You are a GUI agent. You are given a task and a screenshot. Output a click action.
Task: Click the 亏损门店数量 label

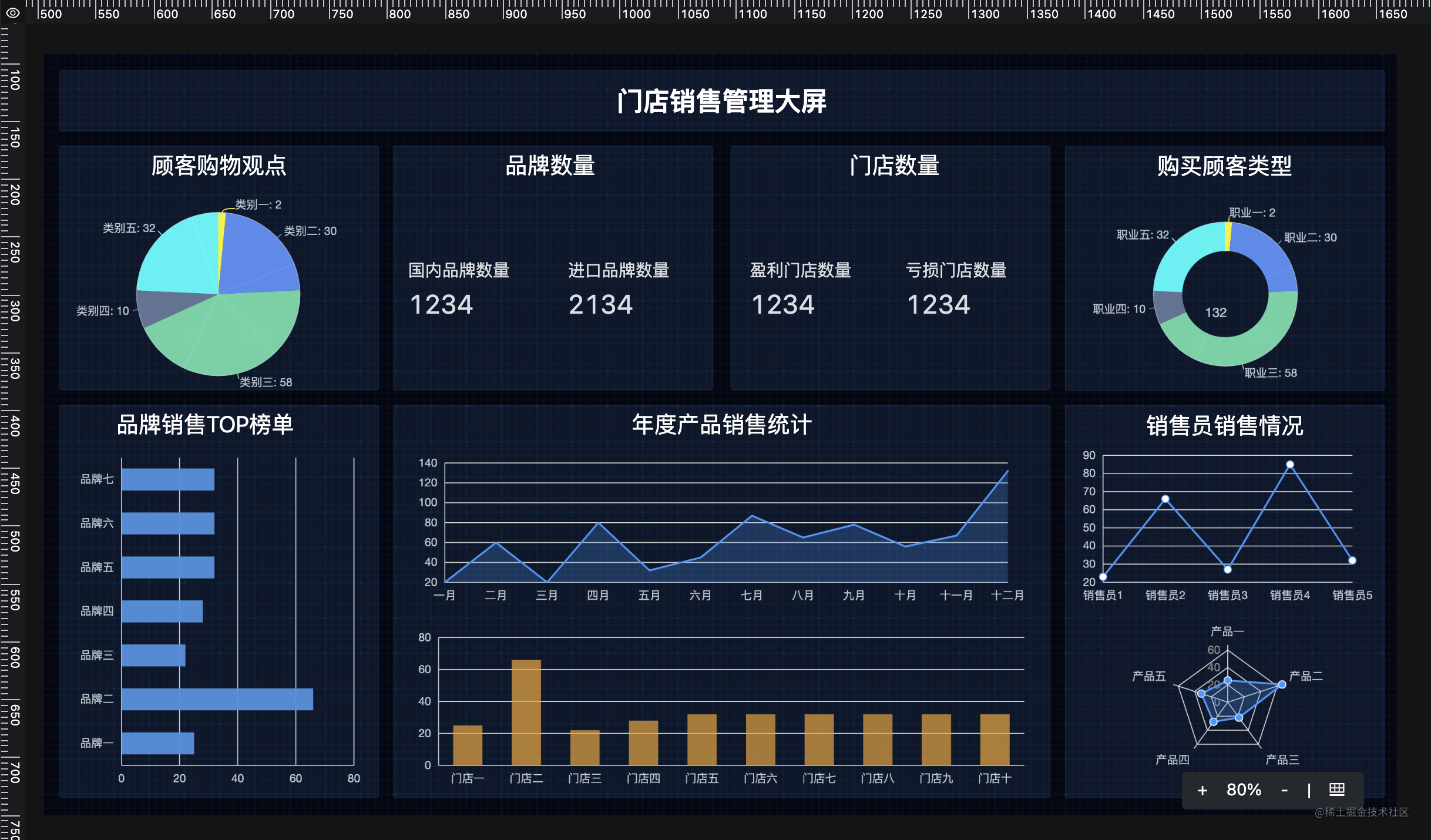coord(956,270)
